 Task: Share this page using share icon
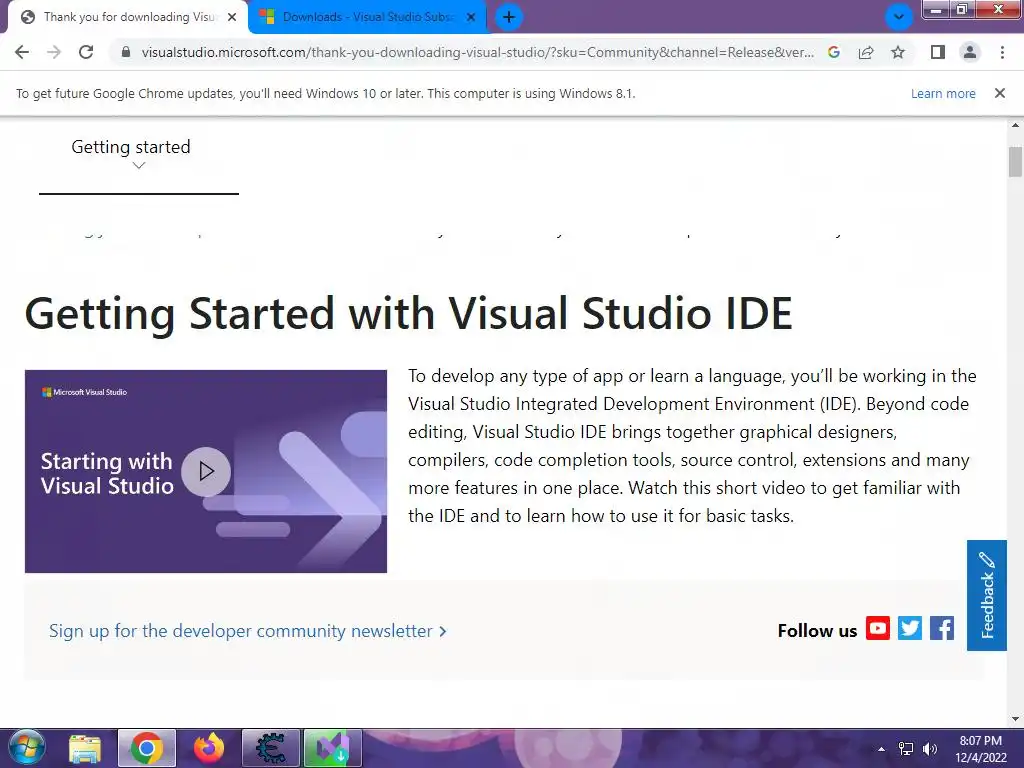point(866,52)
